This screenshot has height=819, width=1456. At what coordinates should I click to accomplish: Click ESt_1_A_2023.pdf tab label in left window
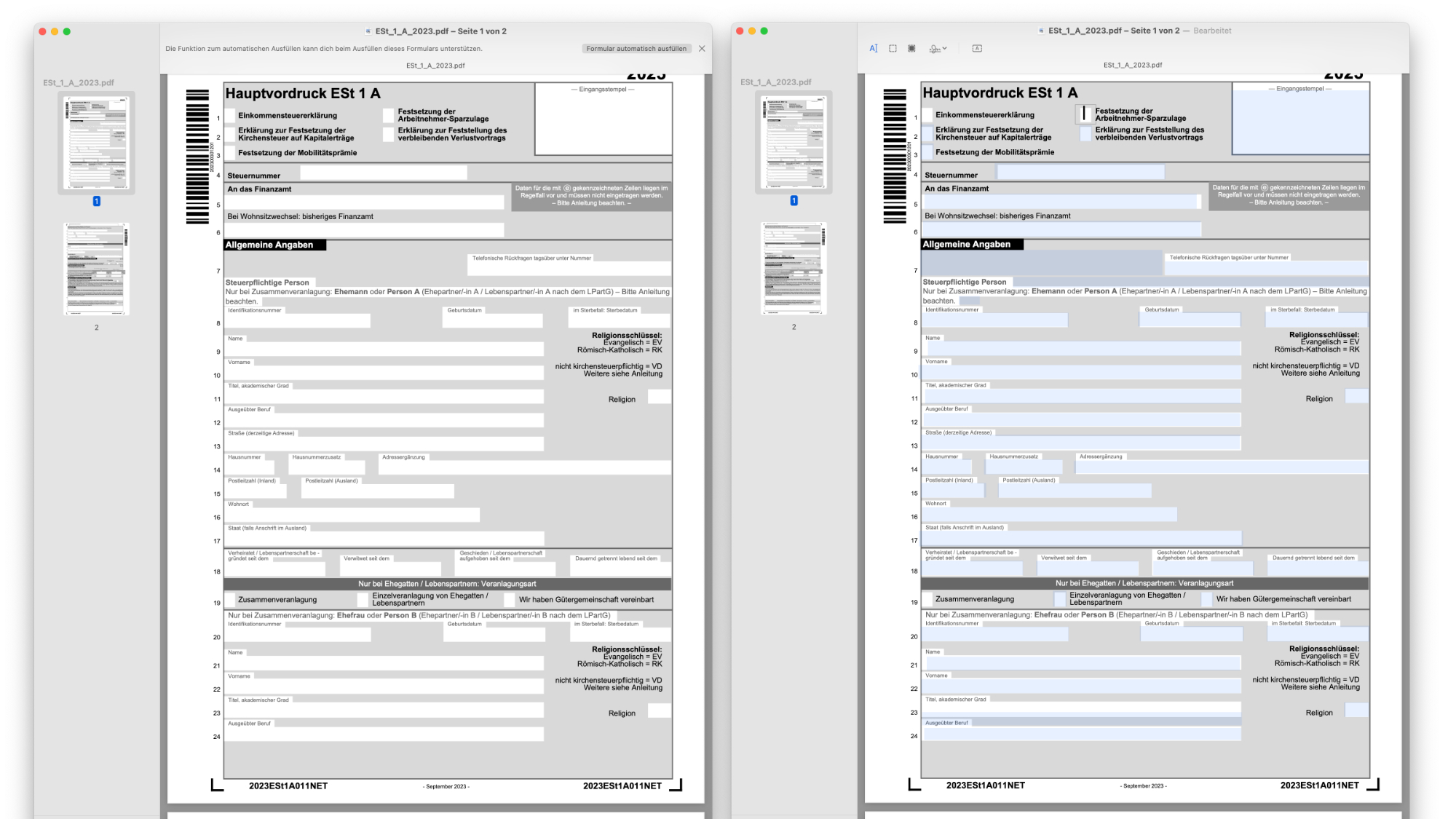435,66
